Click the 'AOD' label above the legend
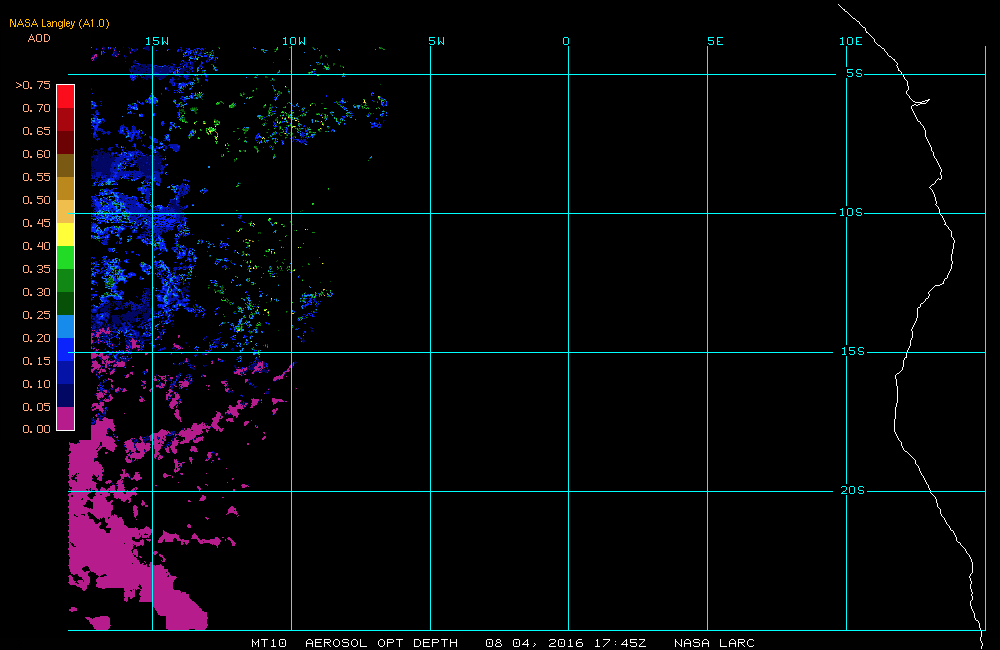The width and height of the screenshot is (1000, 650). coord(39,38)
